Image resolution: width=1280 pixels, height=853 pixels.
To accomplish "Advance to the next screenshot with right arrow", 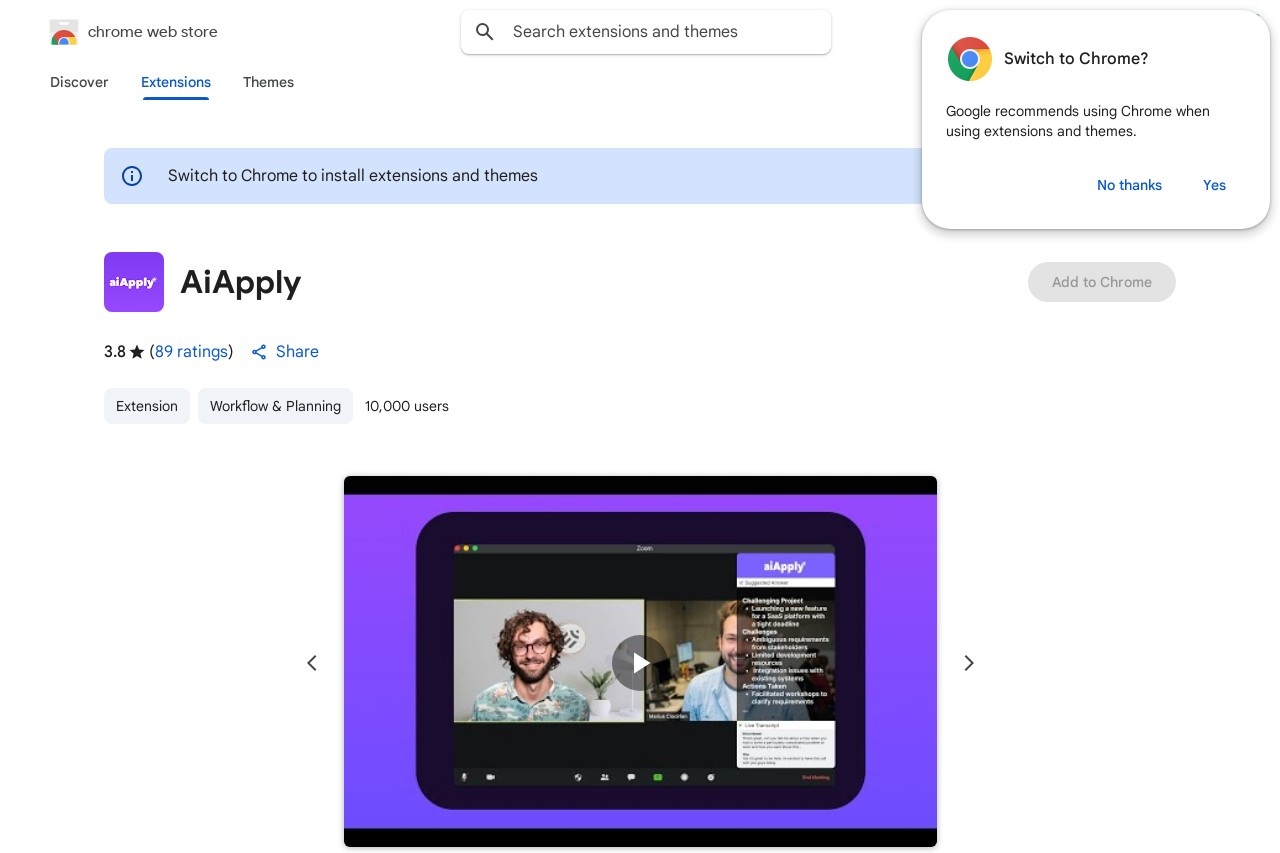I will click(968, 663).
